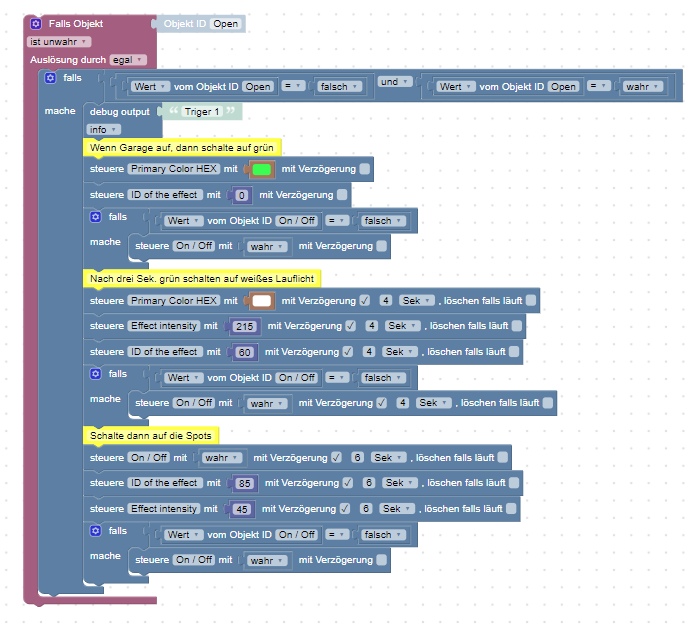Edit delay 6 on ID of the effect 85 row

[369, 483]
